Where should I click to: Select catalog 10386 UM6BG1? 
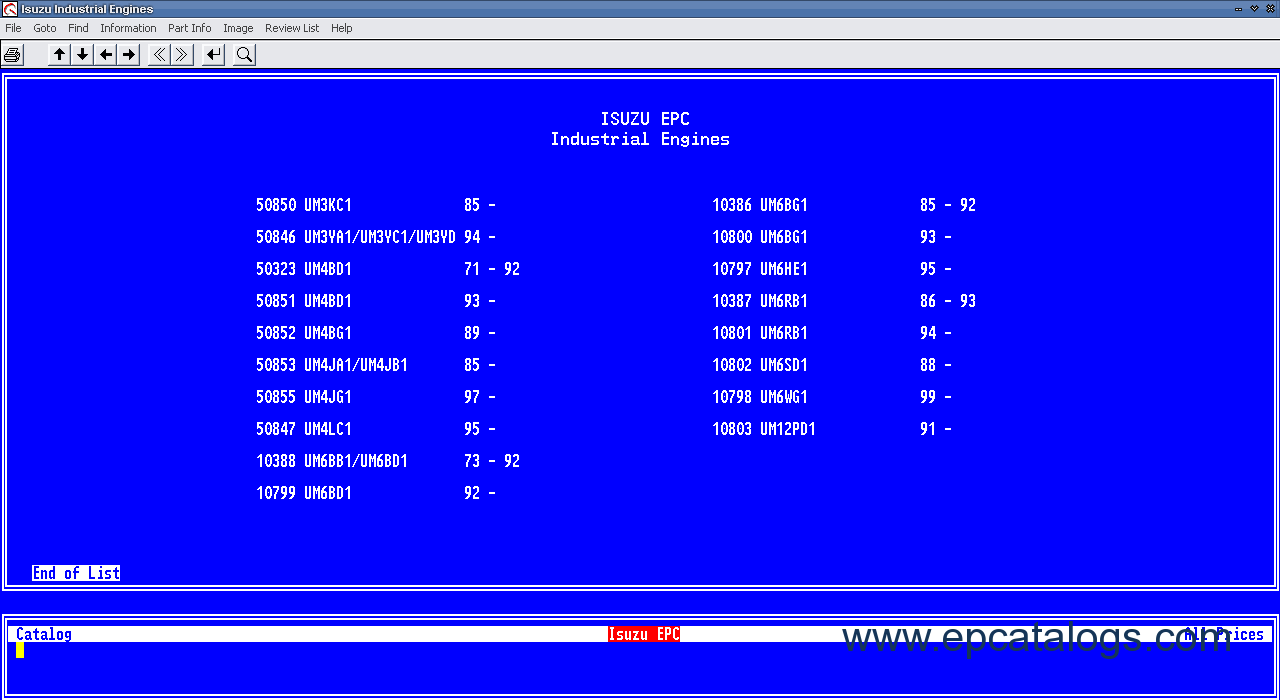click(x=844, y=205)
